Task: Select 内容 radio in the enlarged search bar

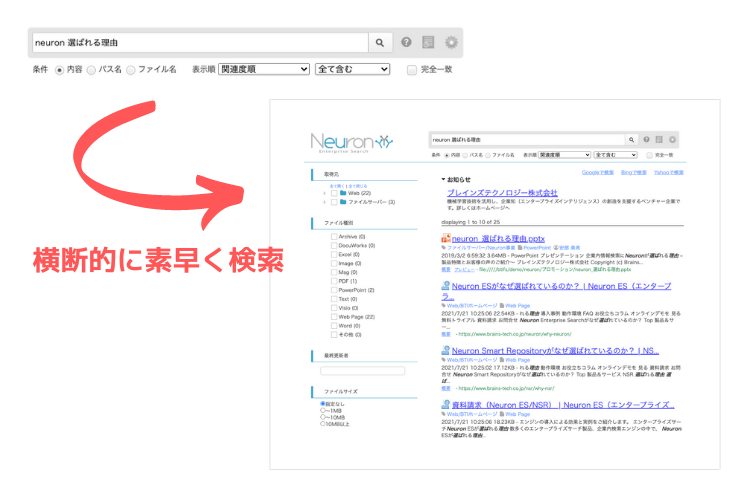Action: coord(59,70)
